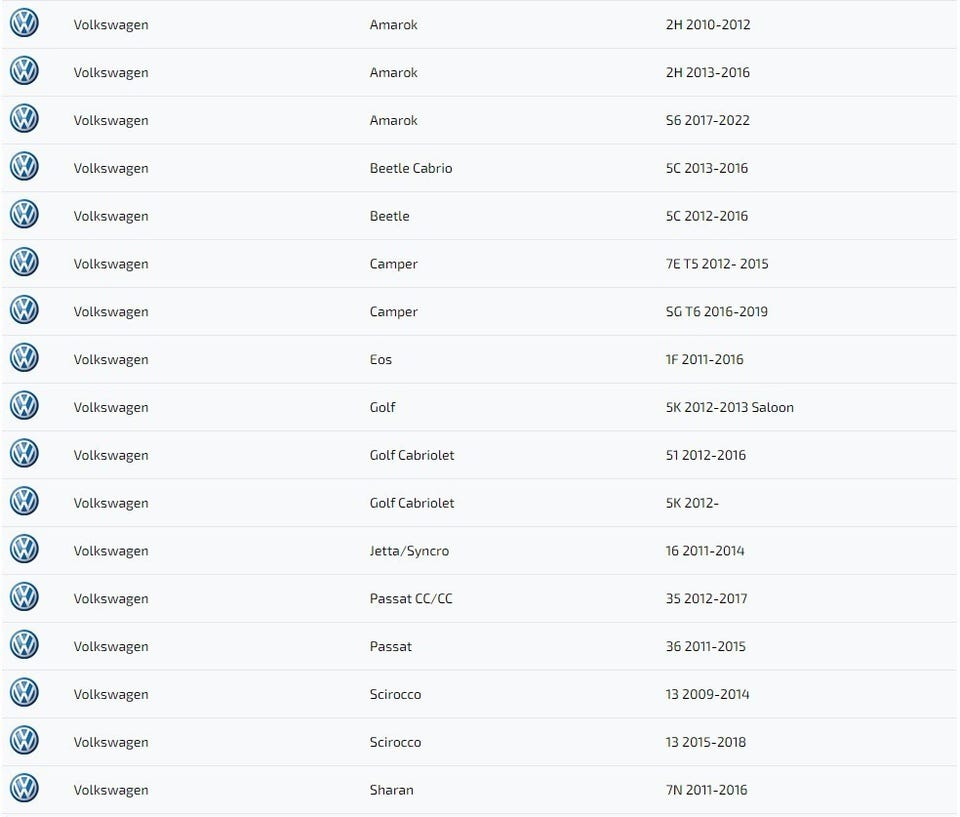960x817 pixels.
Task: Click the VW logo beside Amarok 2H 2010-2012
Action: (24, 23)
